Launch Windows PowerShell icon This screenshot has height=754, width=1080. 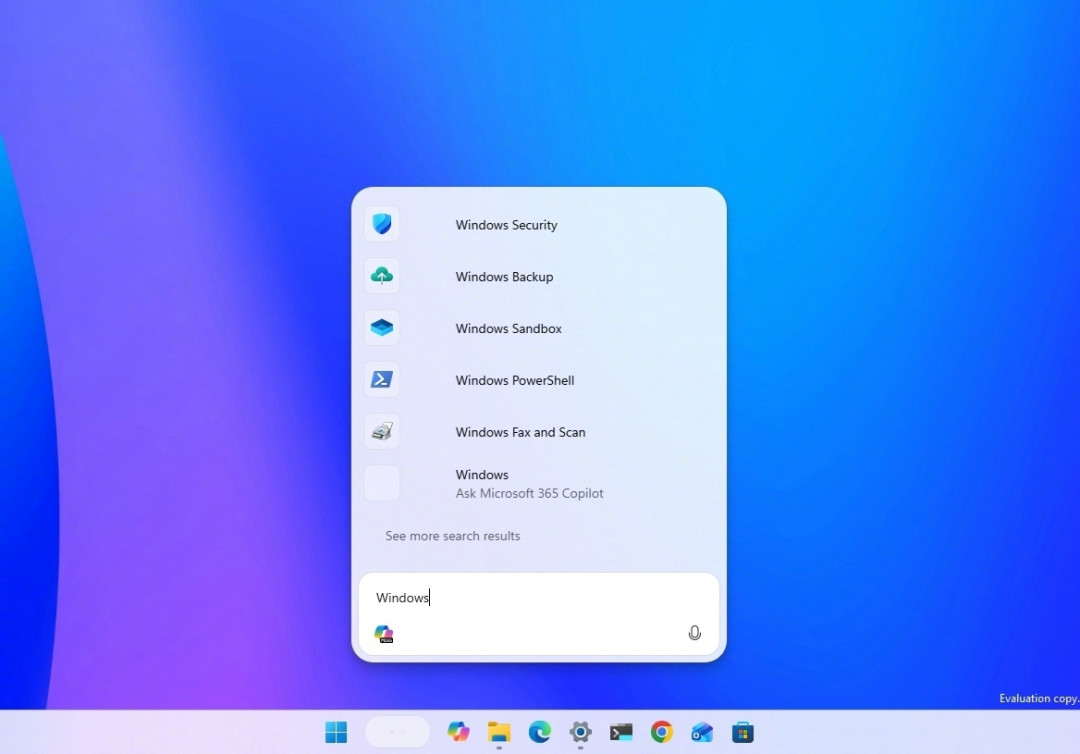(382, 379)
